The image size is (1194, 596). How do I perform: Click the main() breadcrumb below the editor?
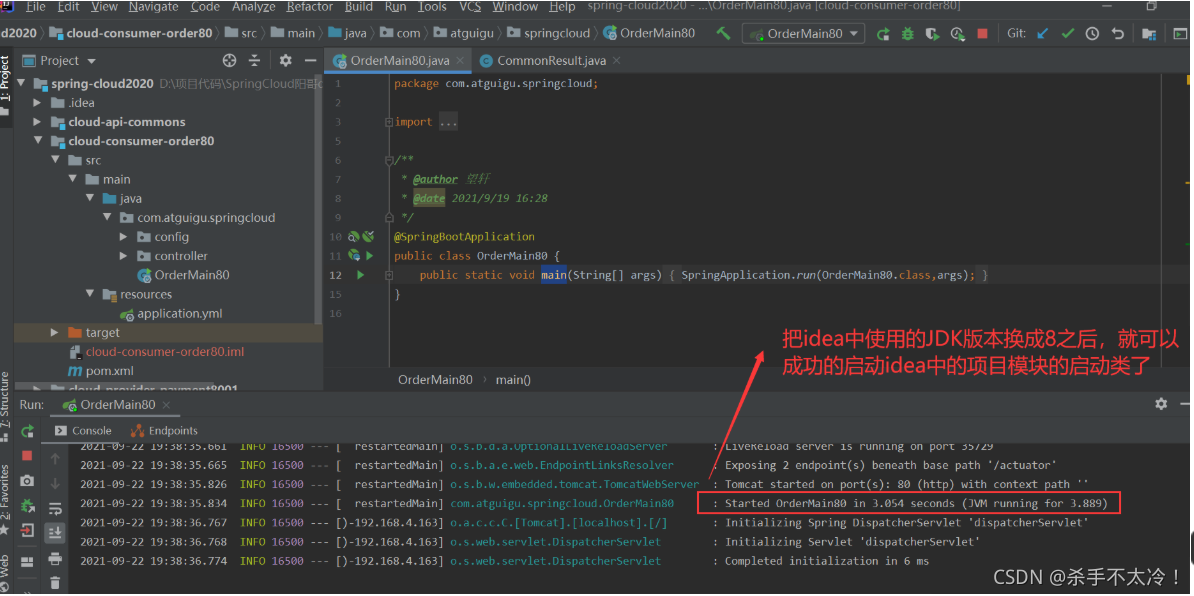tap(513, 379)
